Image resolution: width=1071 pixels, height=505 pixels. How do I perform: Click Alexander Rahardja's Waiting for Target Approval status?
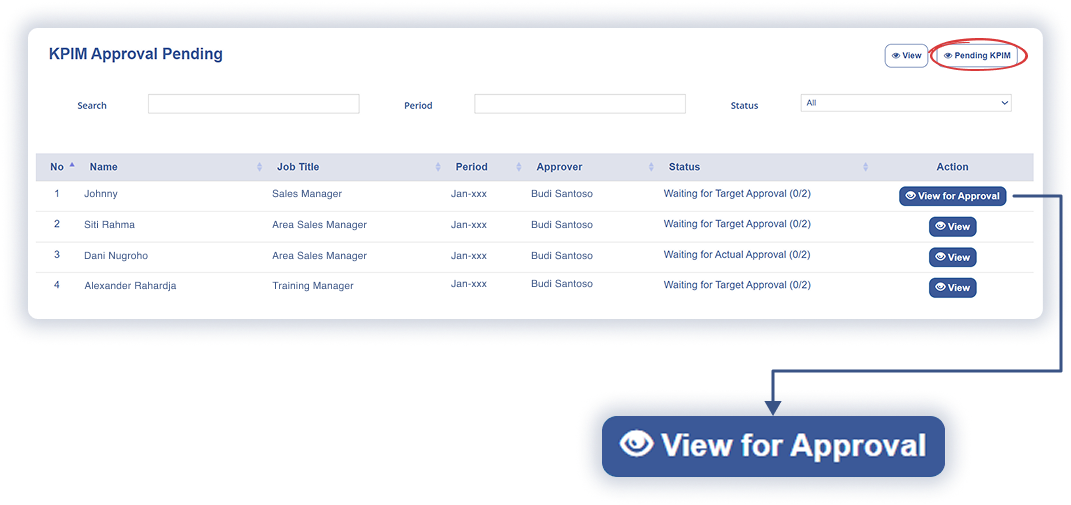(736, 285)
